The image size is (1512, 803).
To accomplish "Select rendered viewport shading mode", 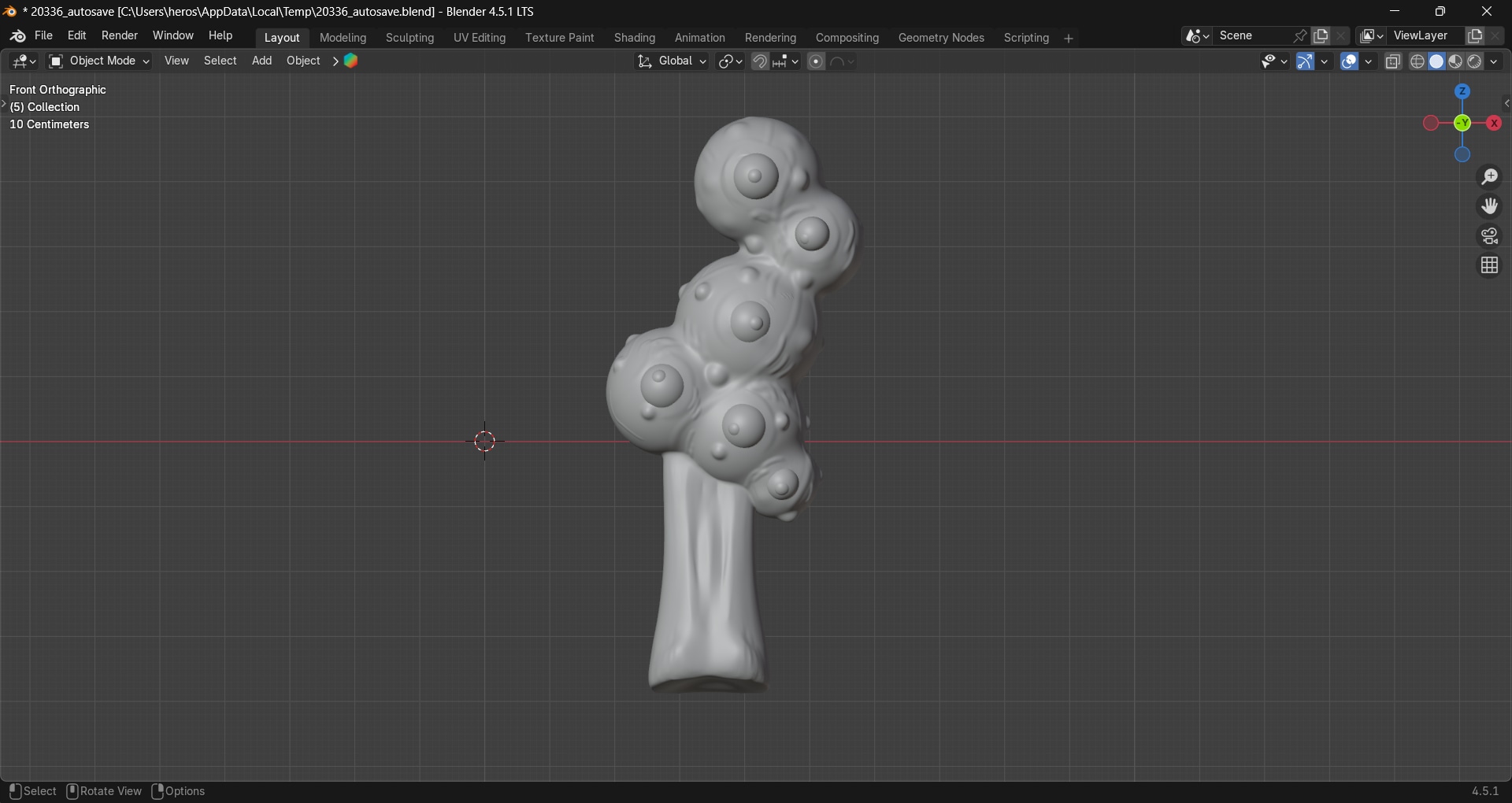I will (1475, 61).
